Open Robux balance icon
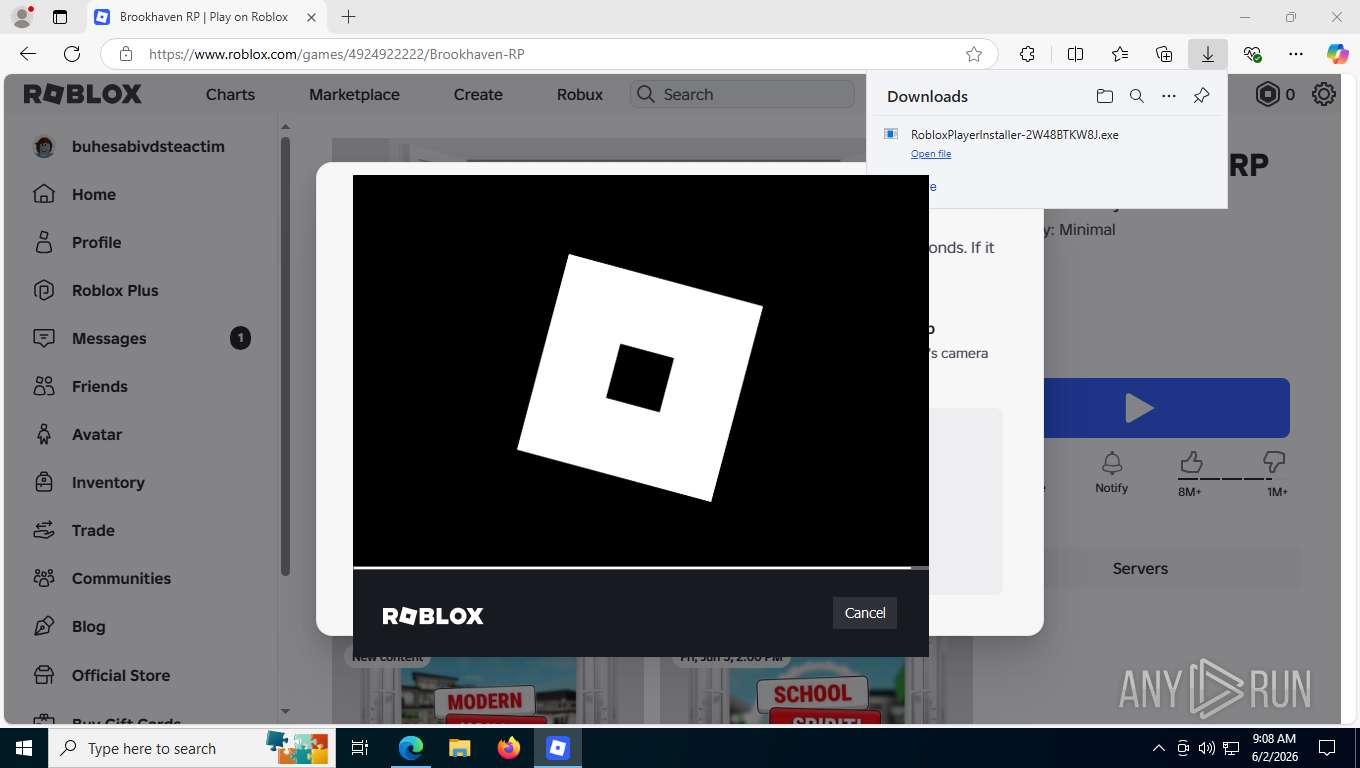1360x768 pixels. (x=1268, y=94)
